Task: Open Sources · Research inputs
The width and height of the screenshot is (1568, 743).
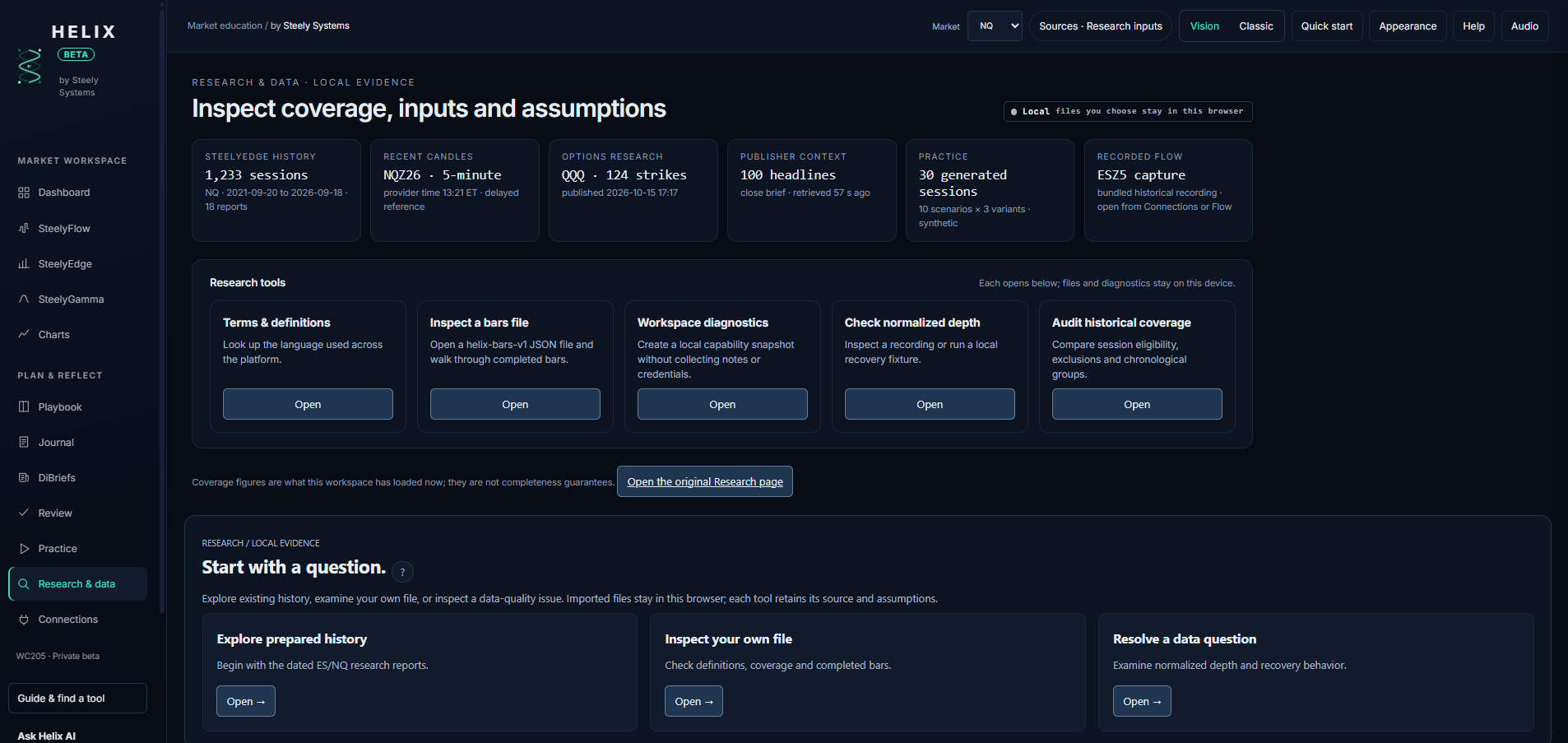Action: pyautogui.click(x=1101, y=26)
